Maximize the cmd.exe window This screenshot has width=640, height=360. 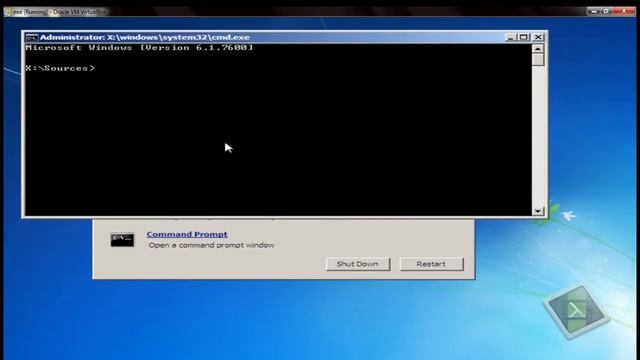click(524, 37)
